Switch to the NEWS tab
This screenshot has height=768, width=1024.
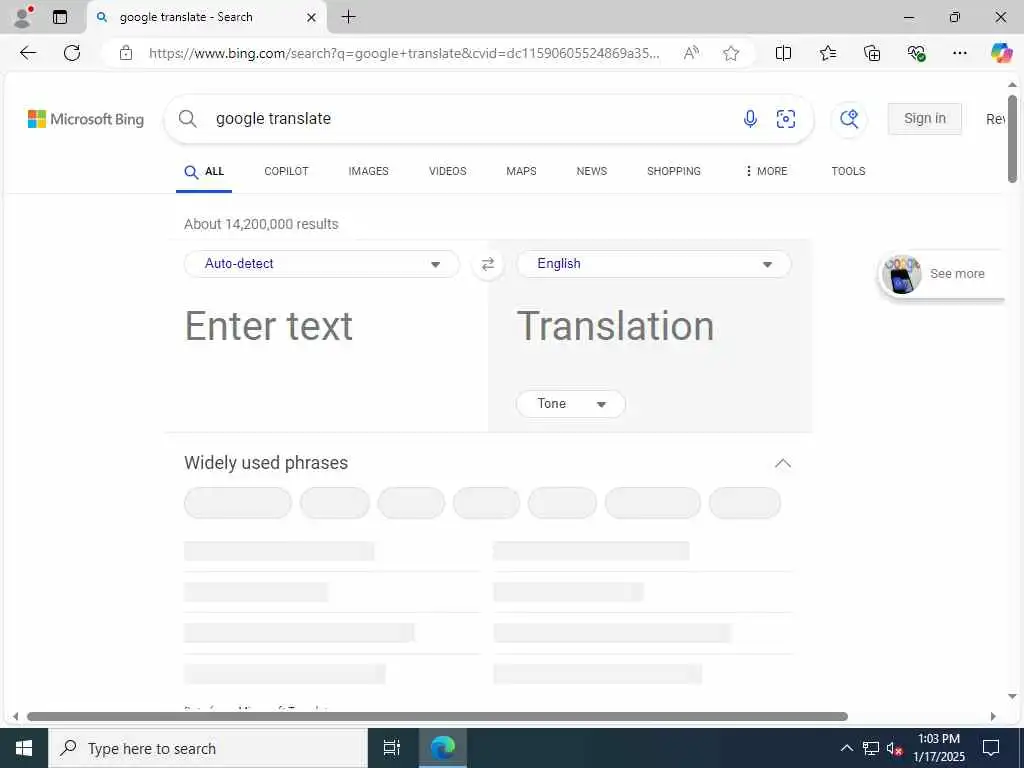[592, 171]
